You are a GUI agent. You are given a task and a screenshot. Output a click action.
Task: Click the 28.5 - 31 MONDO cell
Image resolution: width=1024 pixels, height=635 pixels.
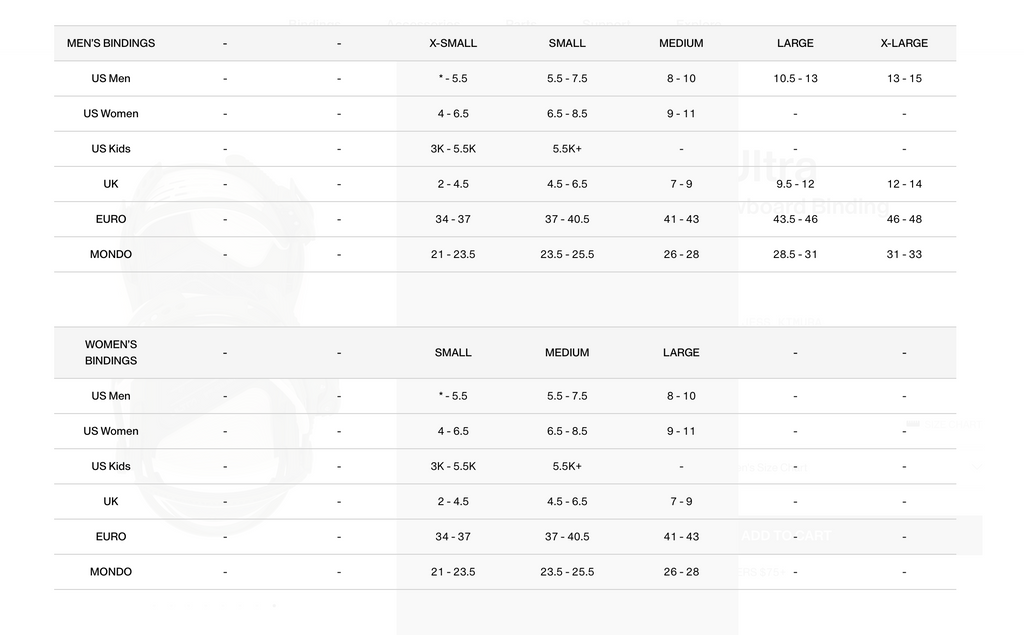[x=795, y=255]
